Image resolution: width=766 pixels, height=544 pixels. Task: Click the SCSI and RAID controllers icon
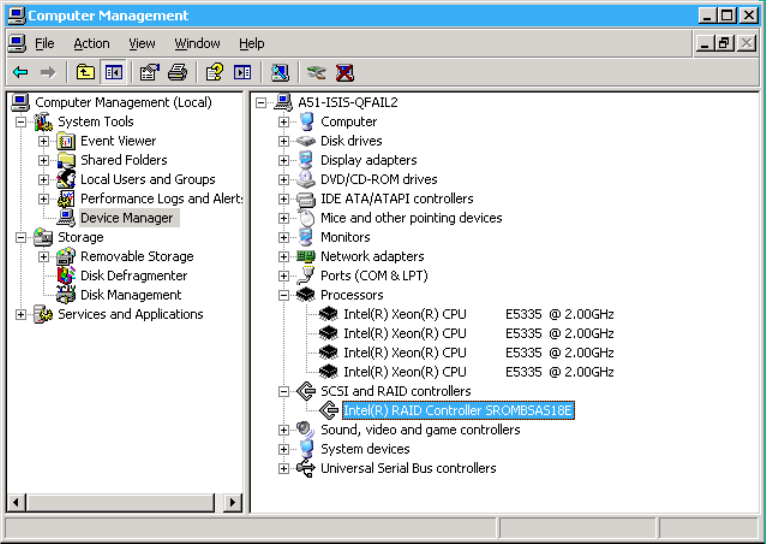coord(306,391)
